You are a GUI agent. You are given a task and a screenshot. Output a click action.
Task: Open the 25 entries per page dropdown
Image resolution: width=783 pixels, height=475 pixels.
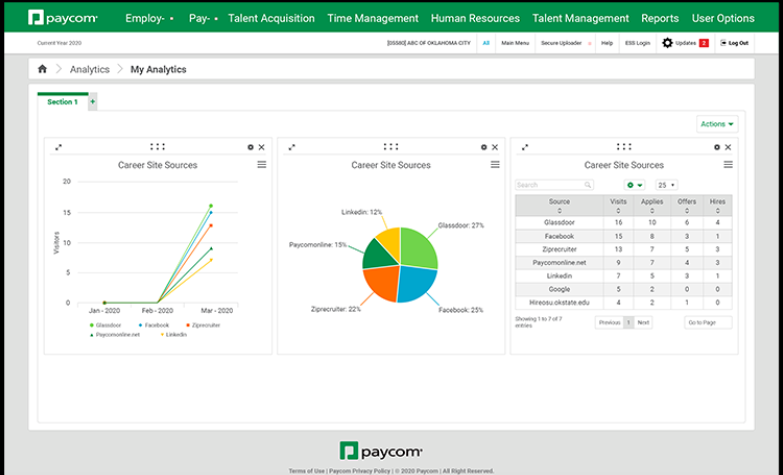[666, 185]
